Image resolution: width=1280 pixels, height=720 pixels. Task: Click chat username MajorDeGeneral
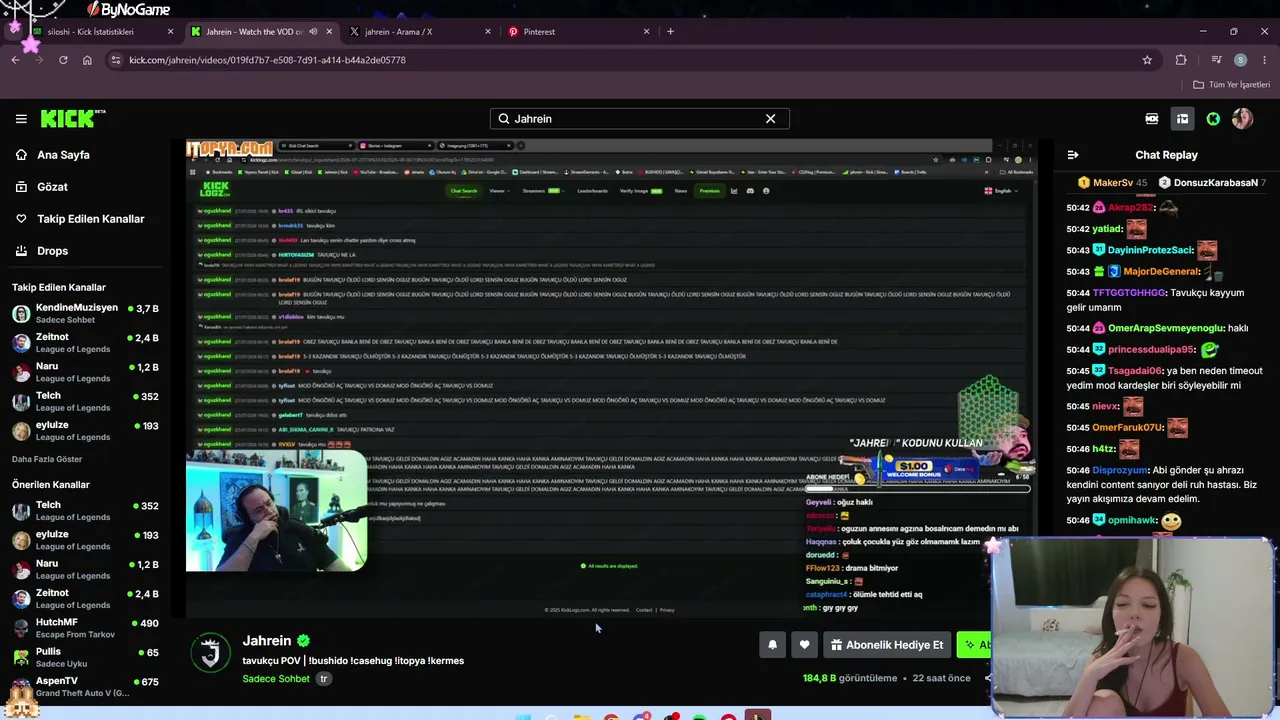point(1161,272)
